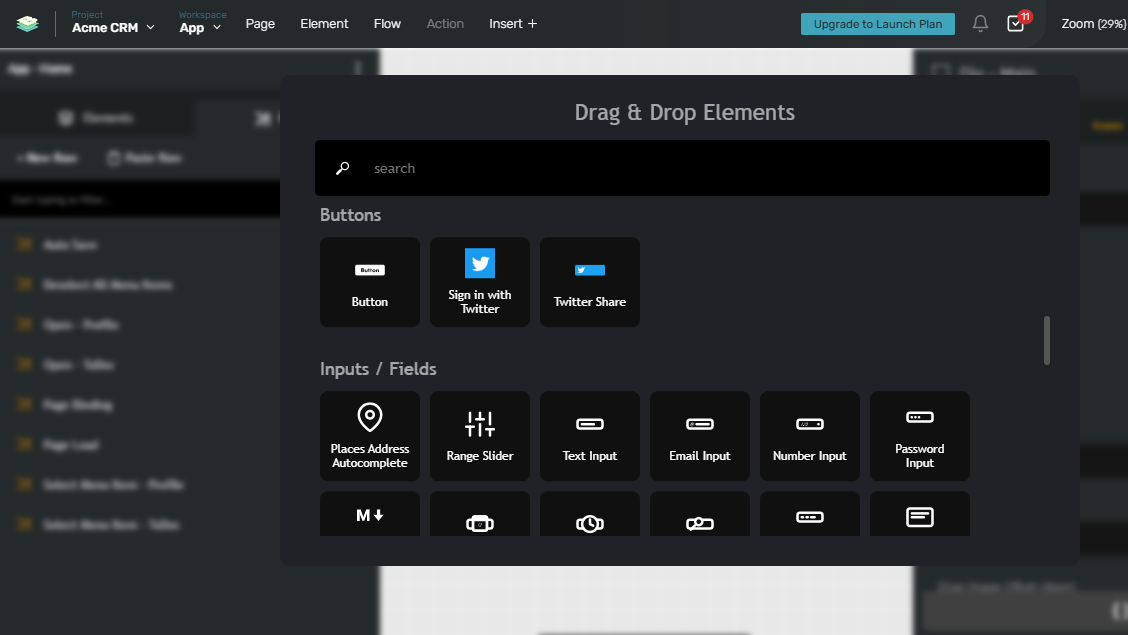Screen dimensions: 1128x635
Task: Click the Drag & Drop Elements title
Action: pos(684,112)
